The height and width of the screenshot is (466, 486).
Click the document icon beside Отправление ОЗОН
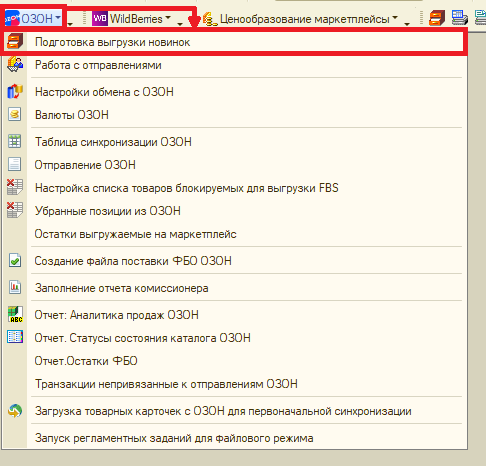15,164
